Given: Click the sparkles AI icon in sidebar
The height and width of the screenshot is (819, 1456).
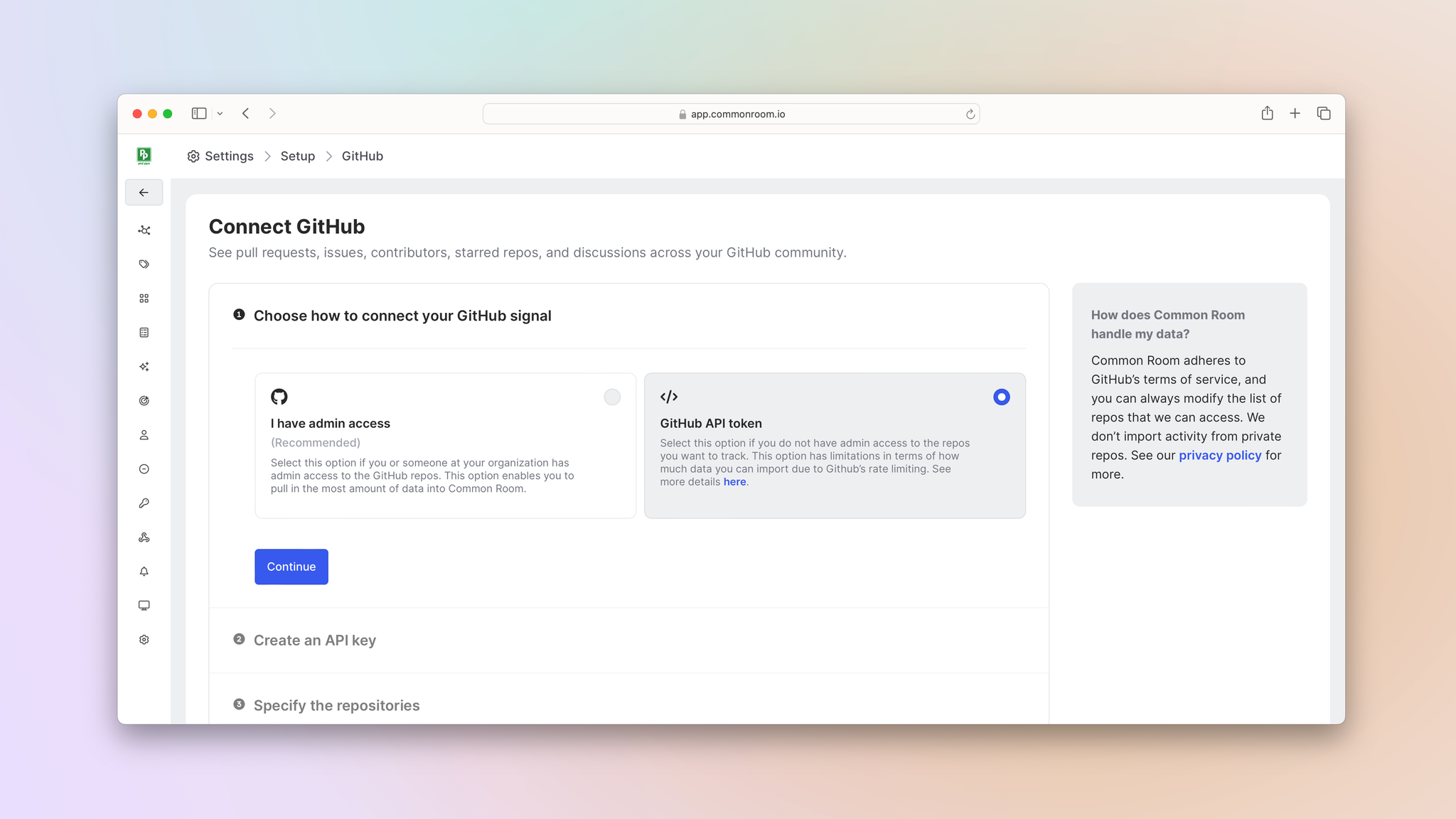Looking at the screenshot, I should click(x=144, y=367).
